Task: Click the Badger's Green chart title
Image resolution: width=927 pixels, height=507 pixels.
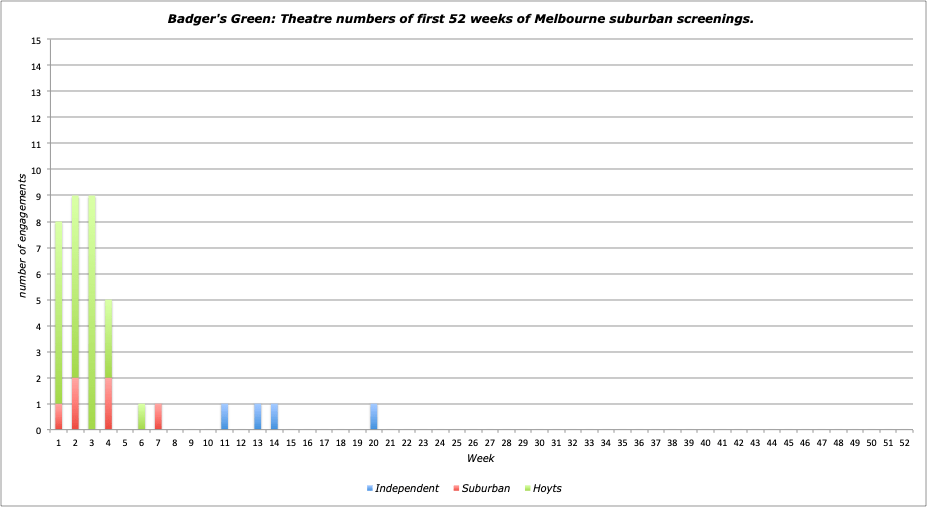Action: click(x=463, y=18)
